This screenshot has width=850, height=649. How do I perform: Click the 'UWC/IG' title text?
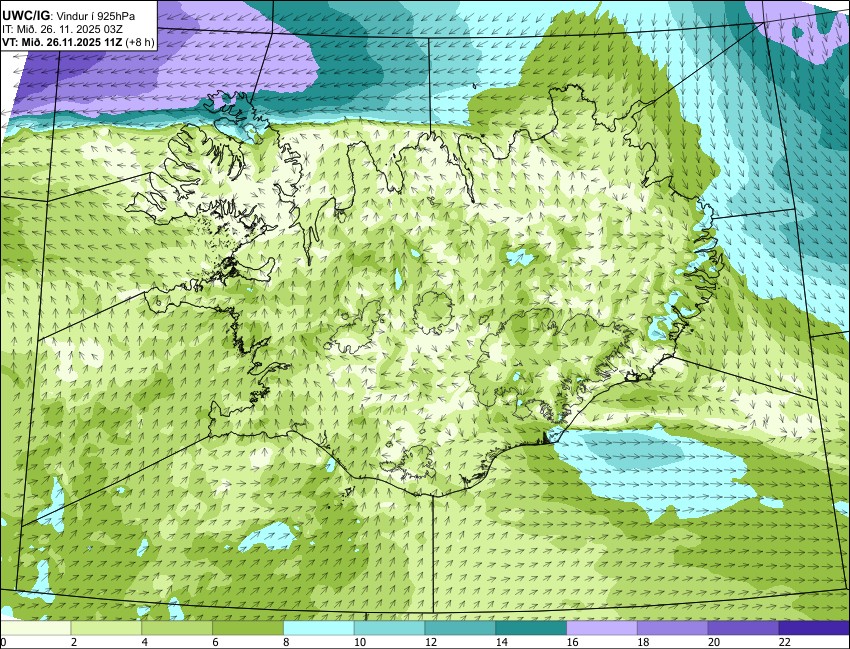click(x=27, y=16)
